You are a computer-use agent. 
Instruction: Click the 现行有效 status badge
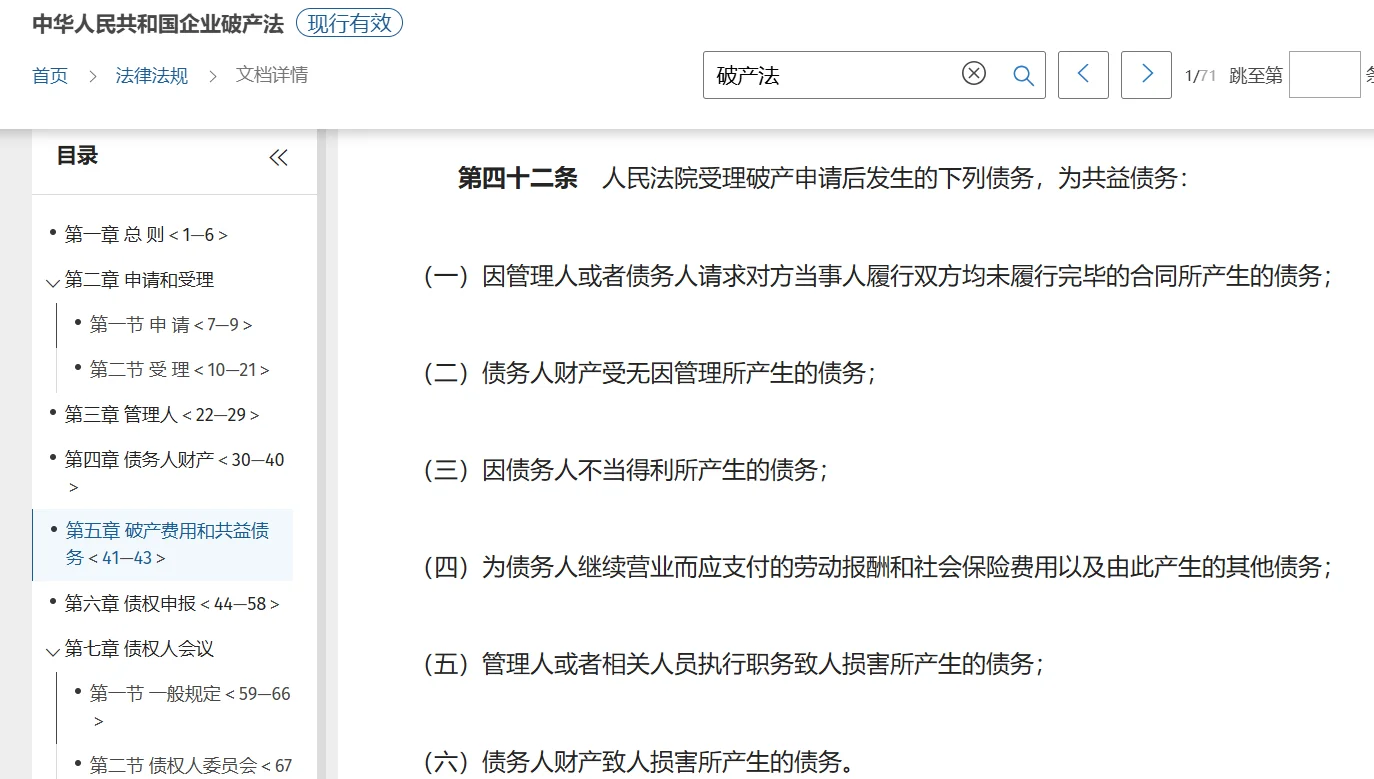[349, 23]
